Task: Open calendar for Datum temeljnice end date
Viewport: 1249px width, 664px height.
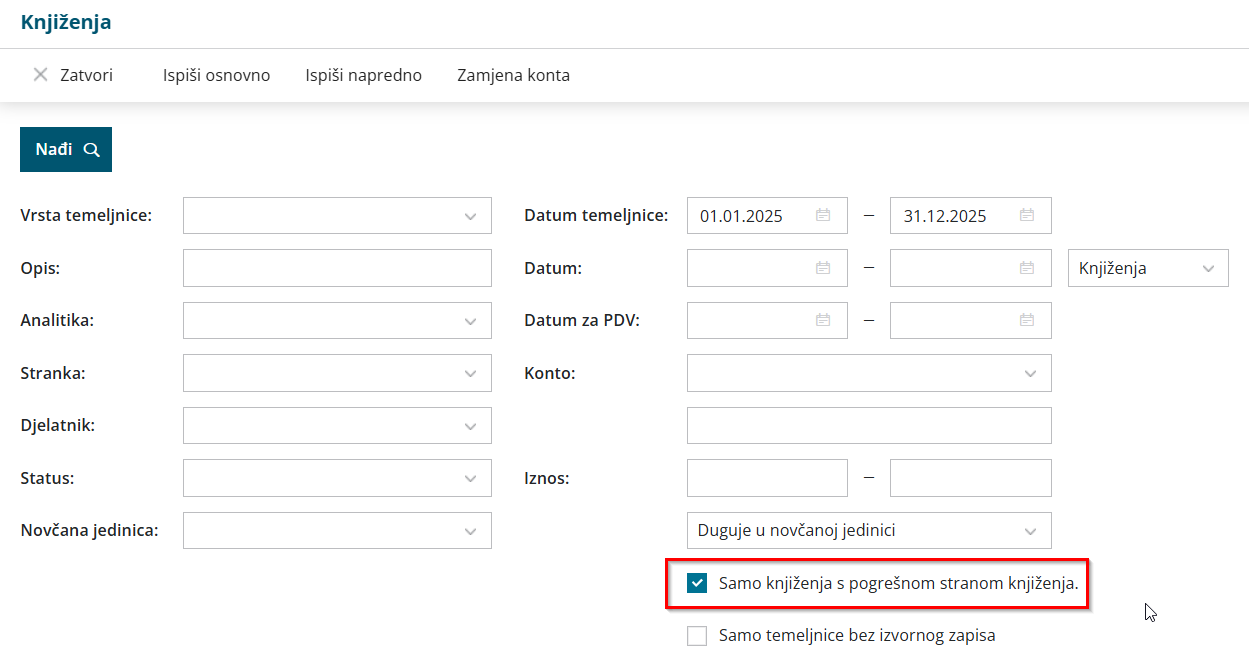Action: tap(1027, 215)
